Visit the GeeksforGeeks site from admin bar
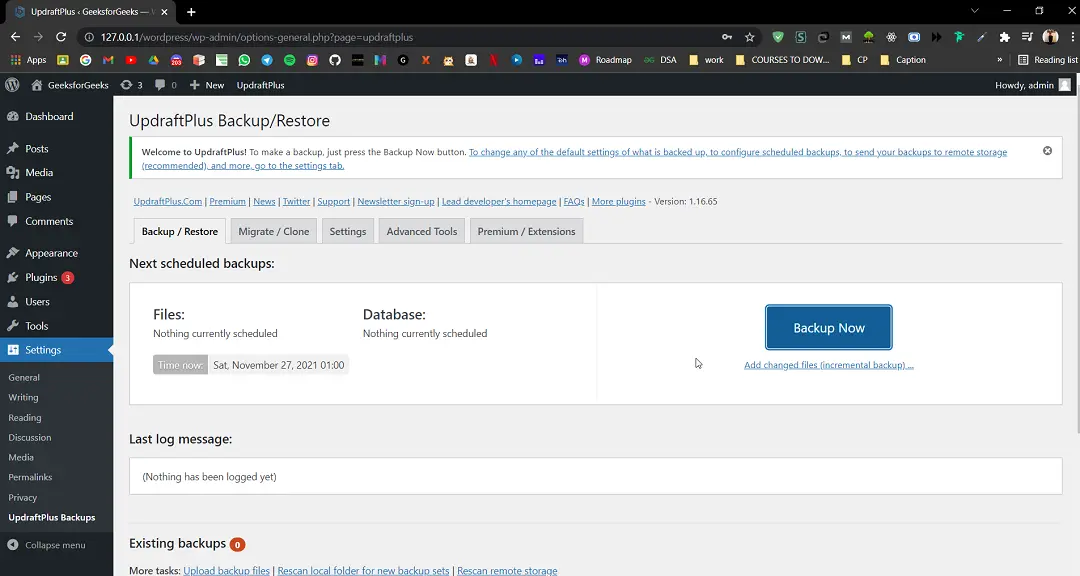 (70, 85)
